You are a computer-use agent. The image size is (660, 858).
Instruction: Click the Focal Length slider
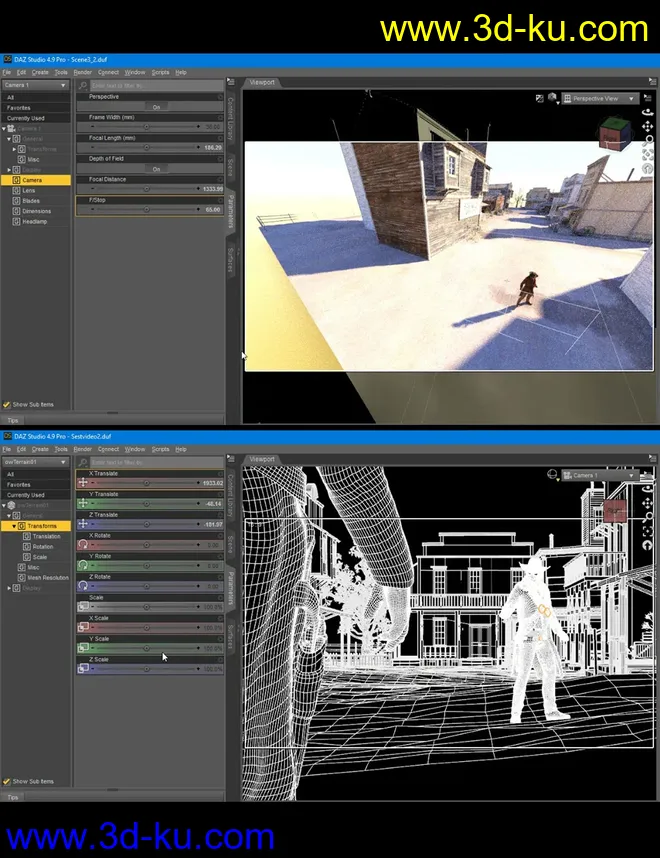point(146,148)
